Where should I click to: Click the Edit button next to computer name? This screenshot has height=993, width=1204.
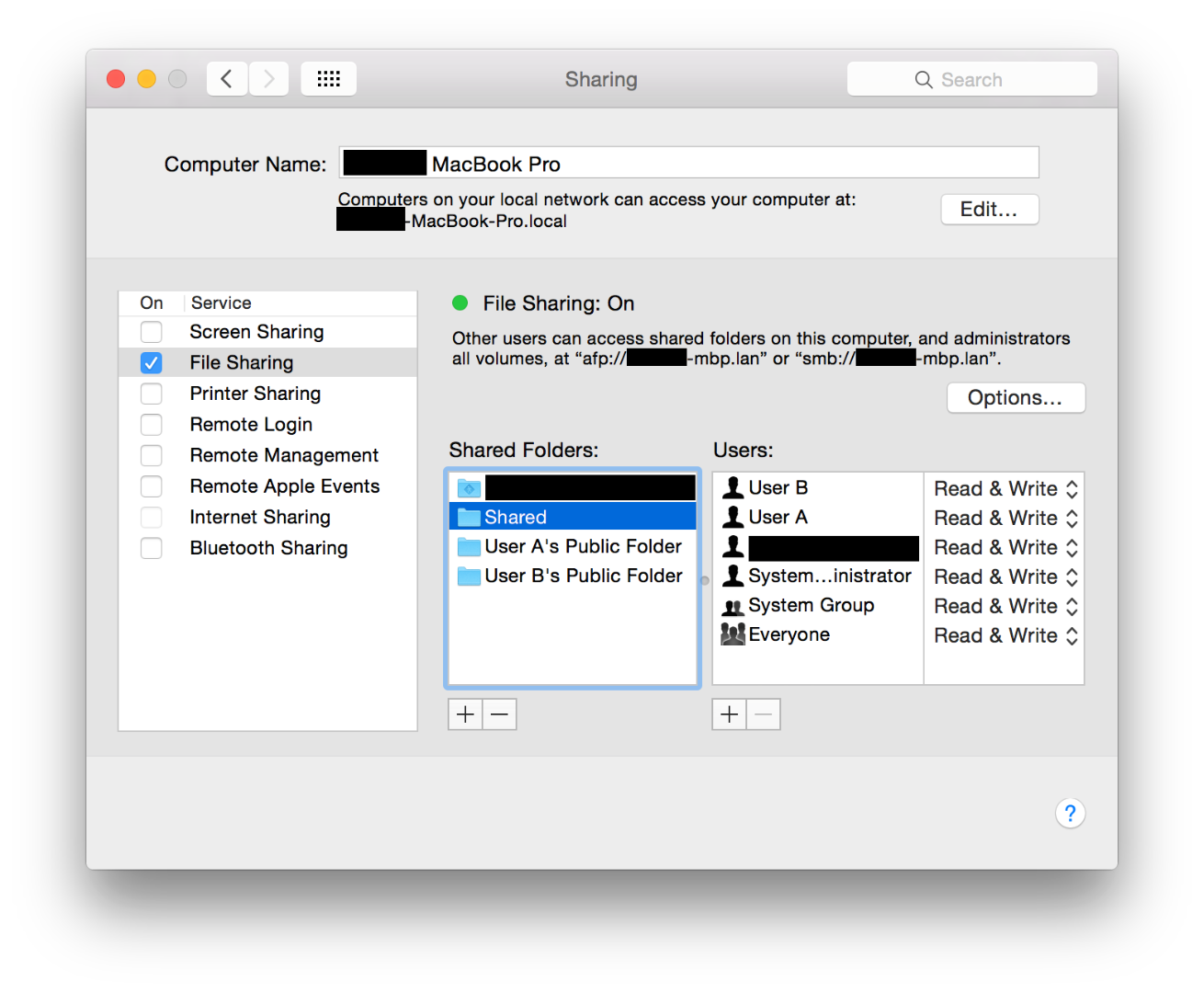pyautogui.click(x=989, y=209)
